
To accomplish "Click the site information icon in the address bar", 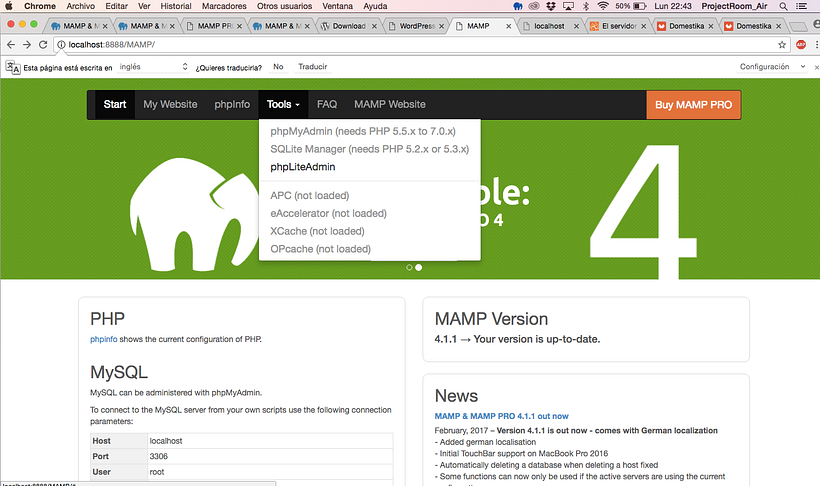I will click(x=61, y=45).
